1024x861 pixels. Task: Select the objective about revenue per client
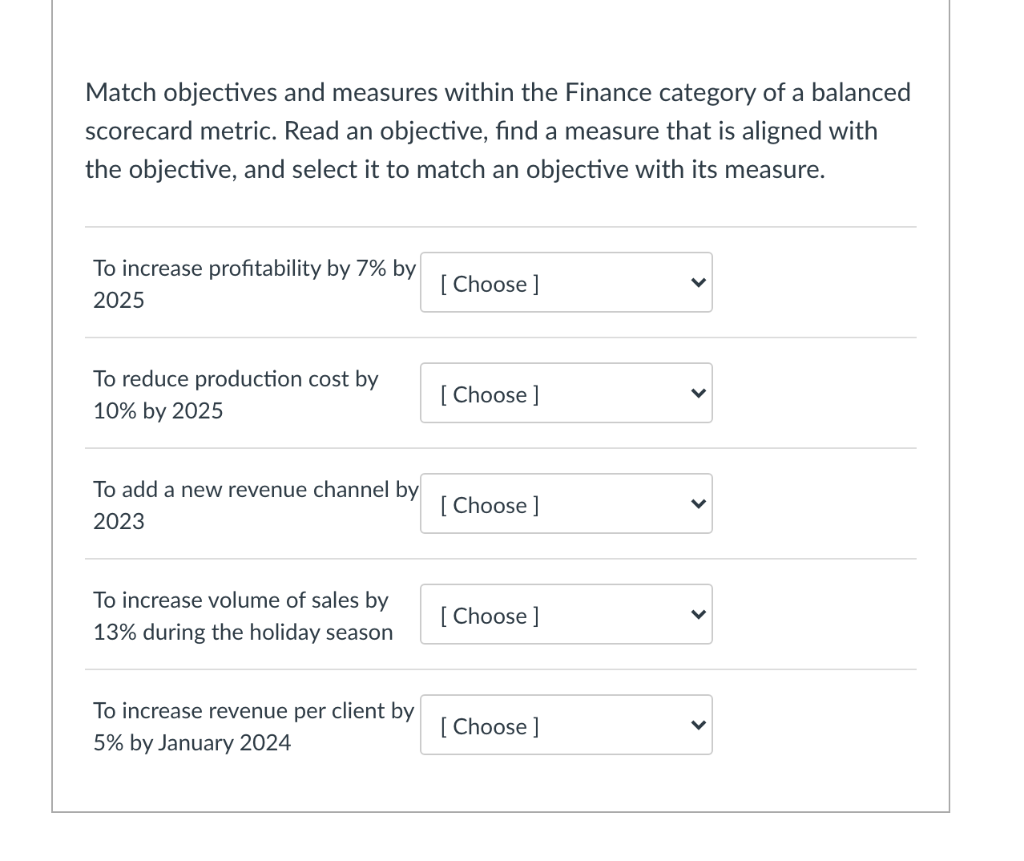(x=253, y=726)
